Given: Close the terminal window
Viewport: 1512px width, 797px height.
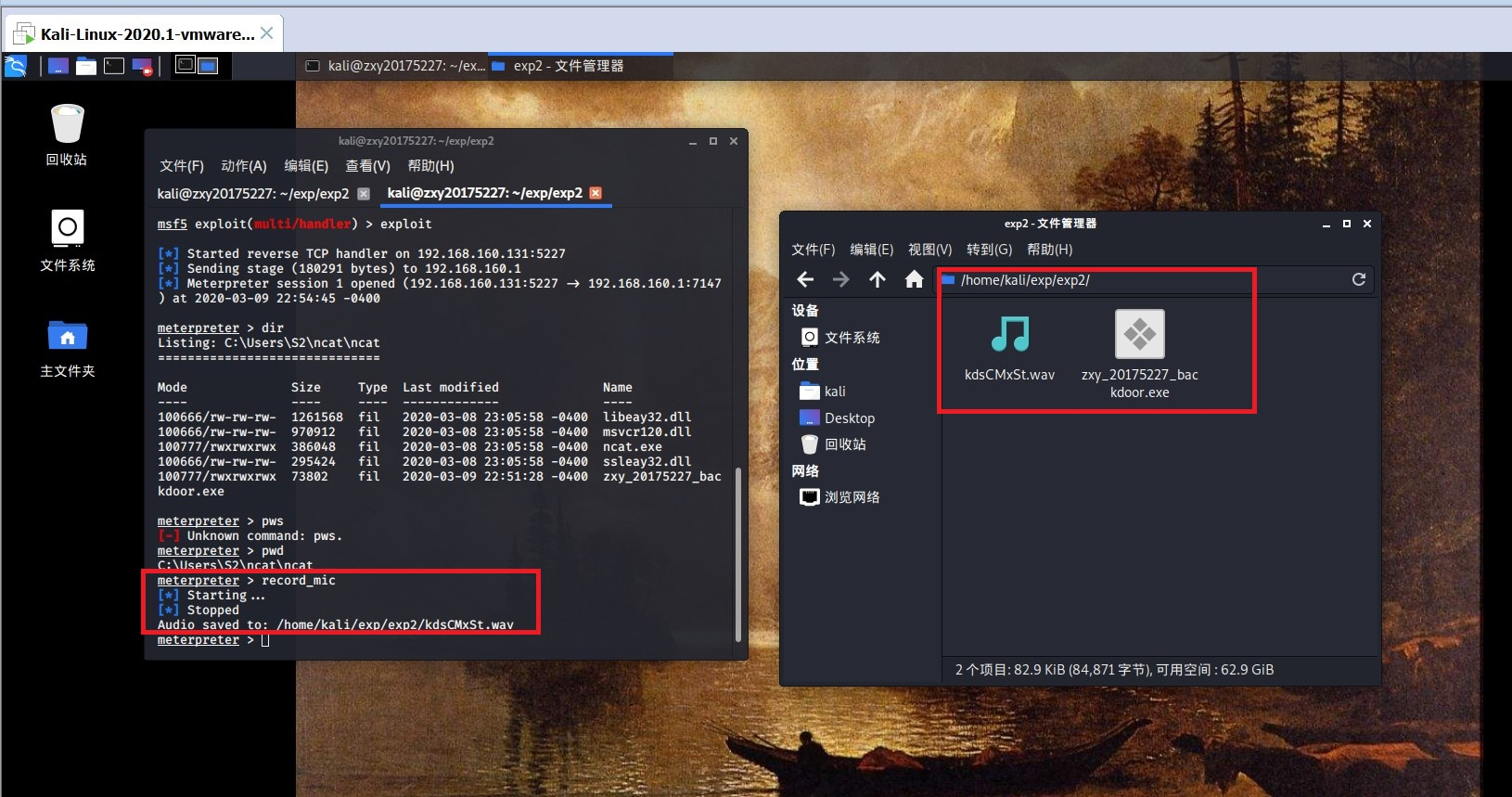Looking at the screenshot, I should click(x=734, y=141).
